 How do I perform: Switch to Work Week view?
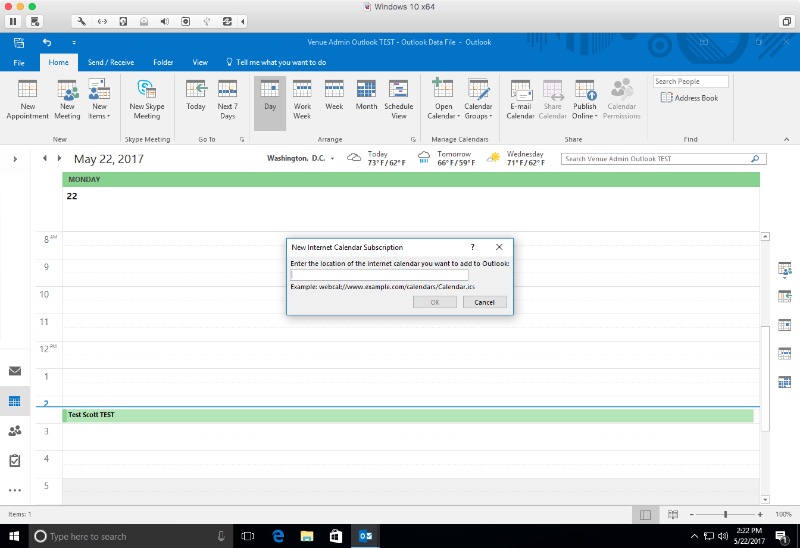coord(302,100)
